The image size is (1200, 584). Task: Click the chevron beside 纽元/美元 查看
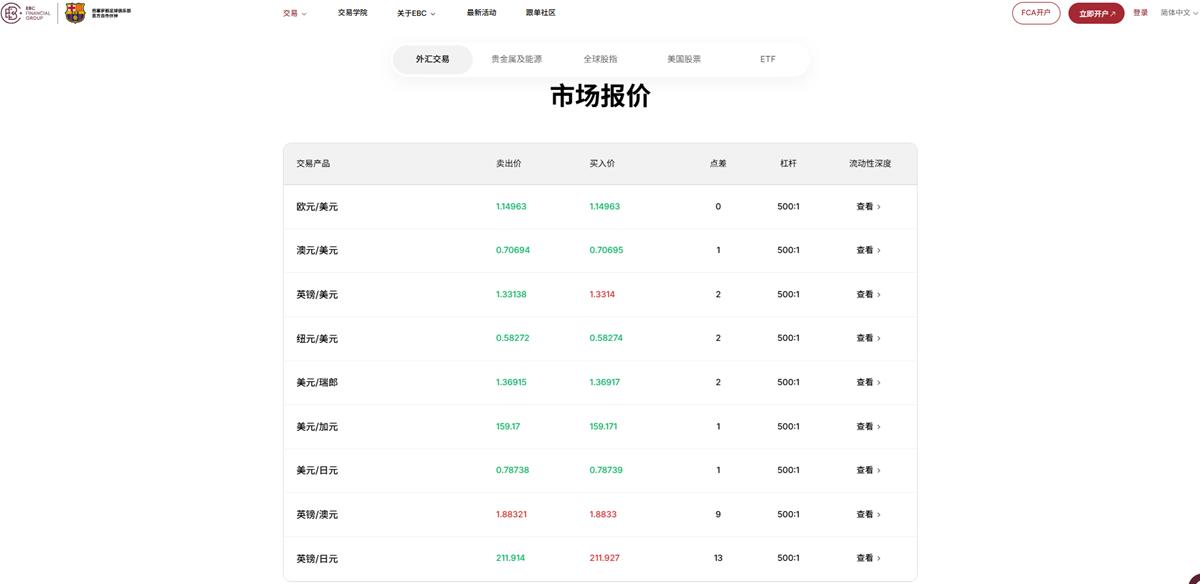click(x=878, y=338)
